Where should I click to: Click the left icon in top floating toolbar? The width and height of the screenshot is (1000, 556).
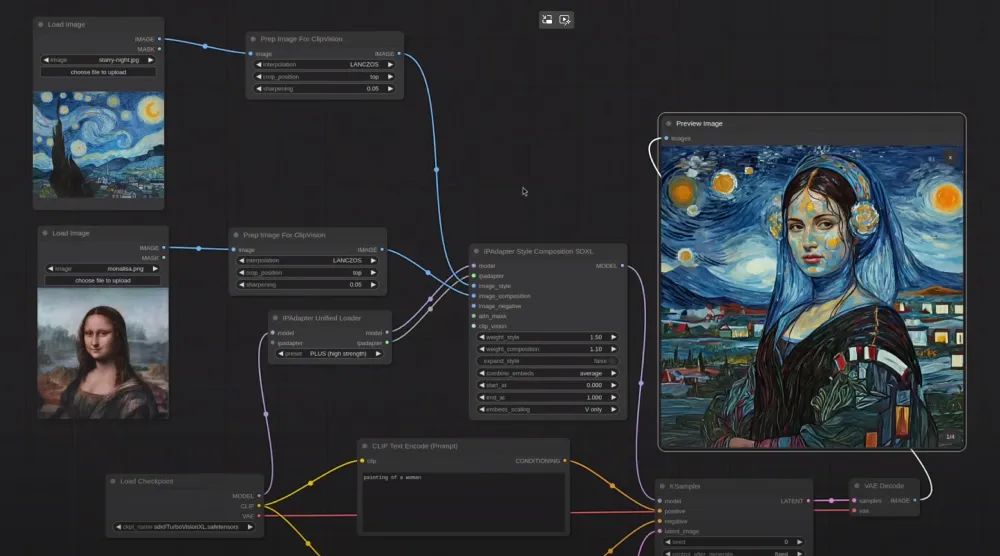click(x=547, y=20)
